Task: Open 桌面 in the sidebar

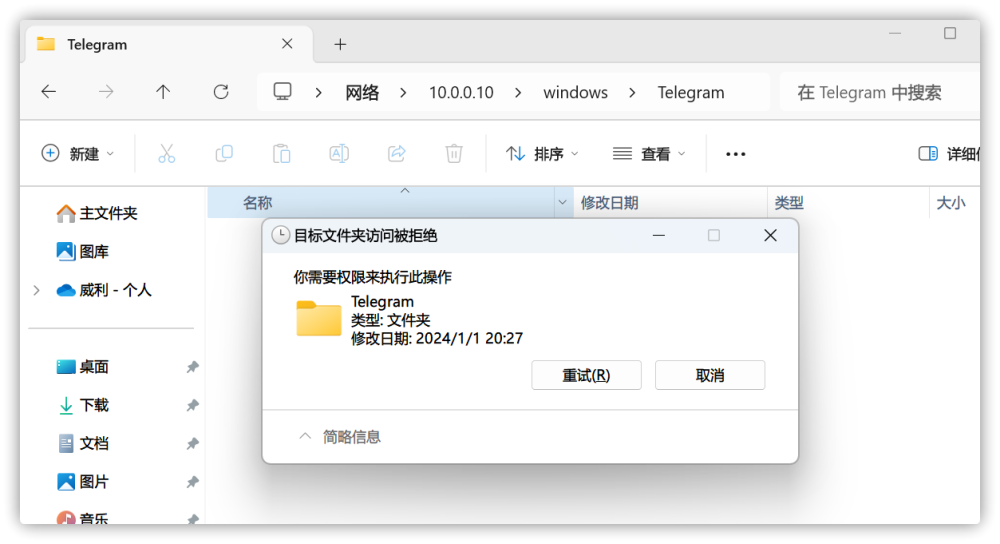Action: [x=83, y=367]
